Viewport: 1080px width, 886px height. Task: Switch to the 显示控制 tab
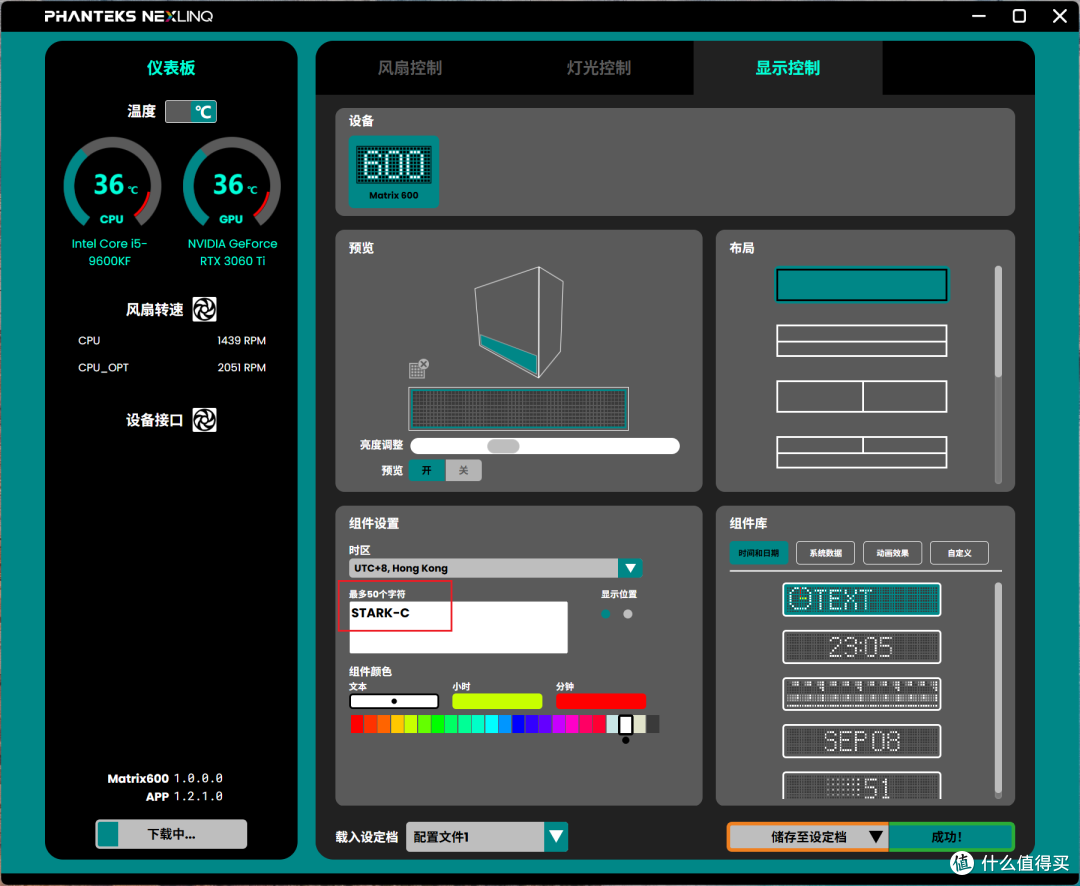point(788,68)
